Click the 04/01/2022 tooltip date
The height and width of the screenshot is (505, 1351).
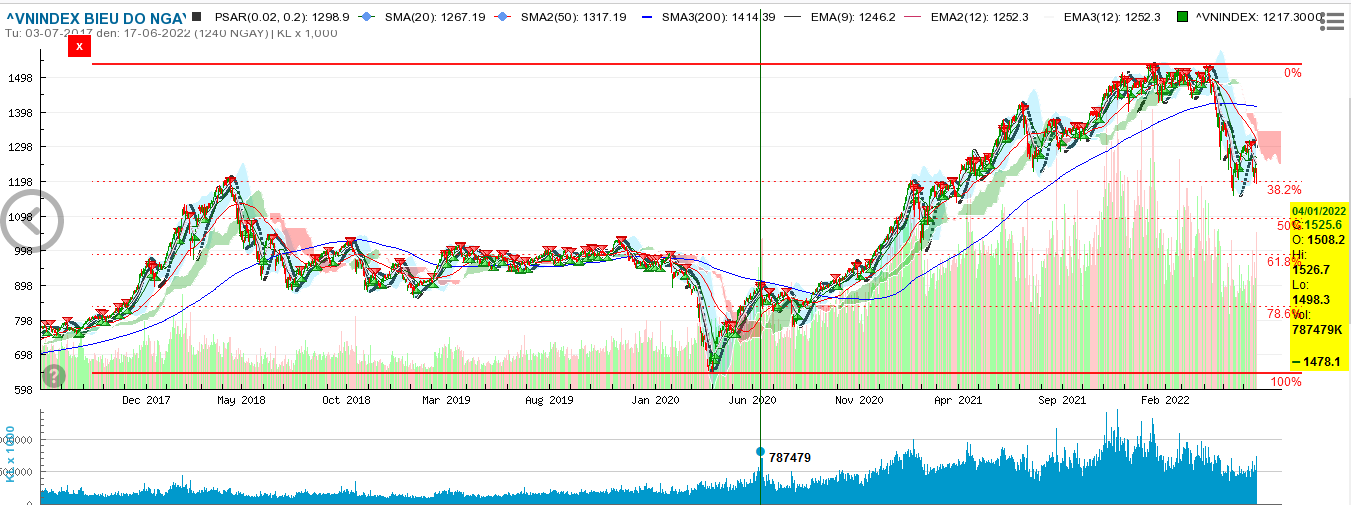[1319, 211]
